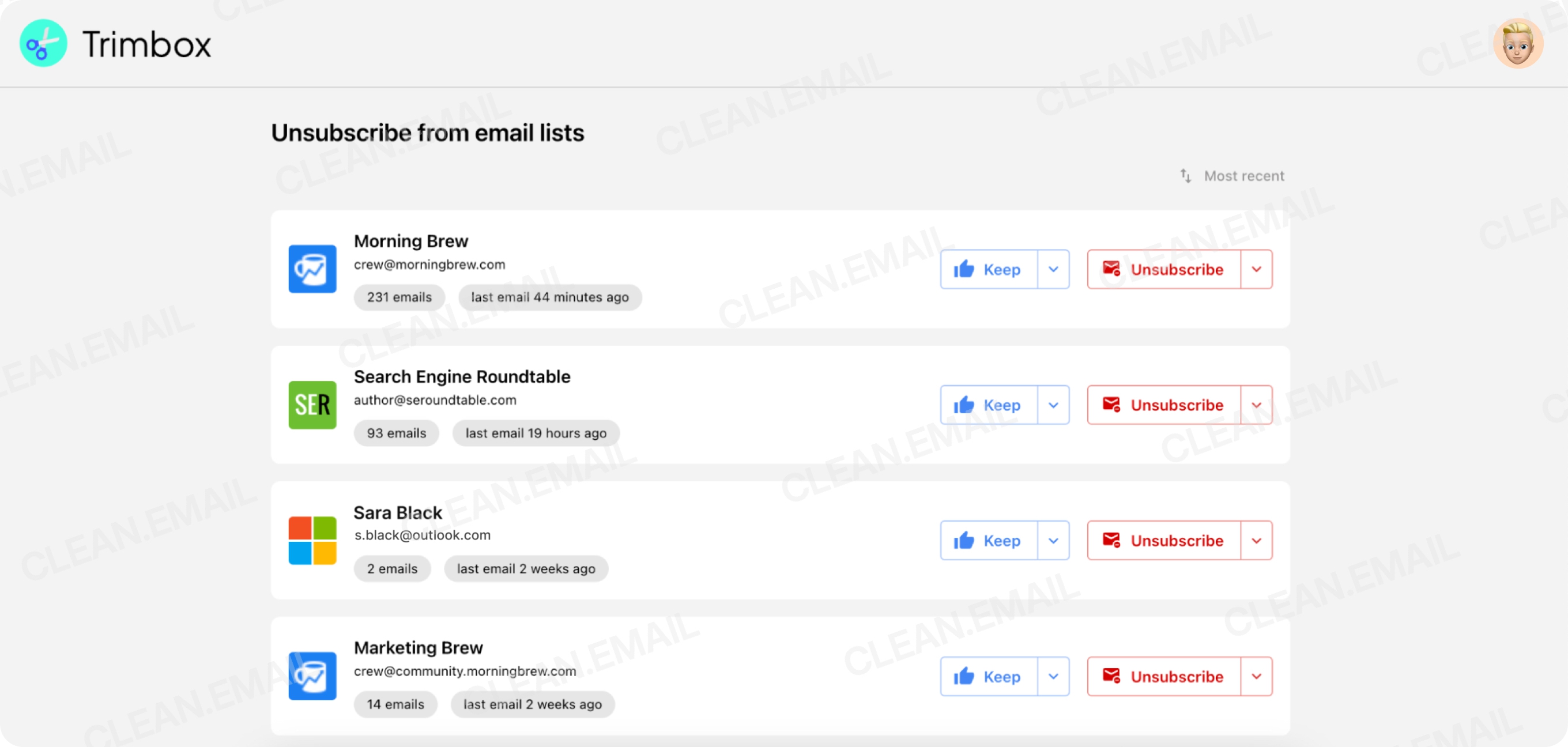The image size is (1568, 747).
Task: Open the Most recent sorting menu
Action: point(1244,176)
